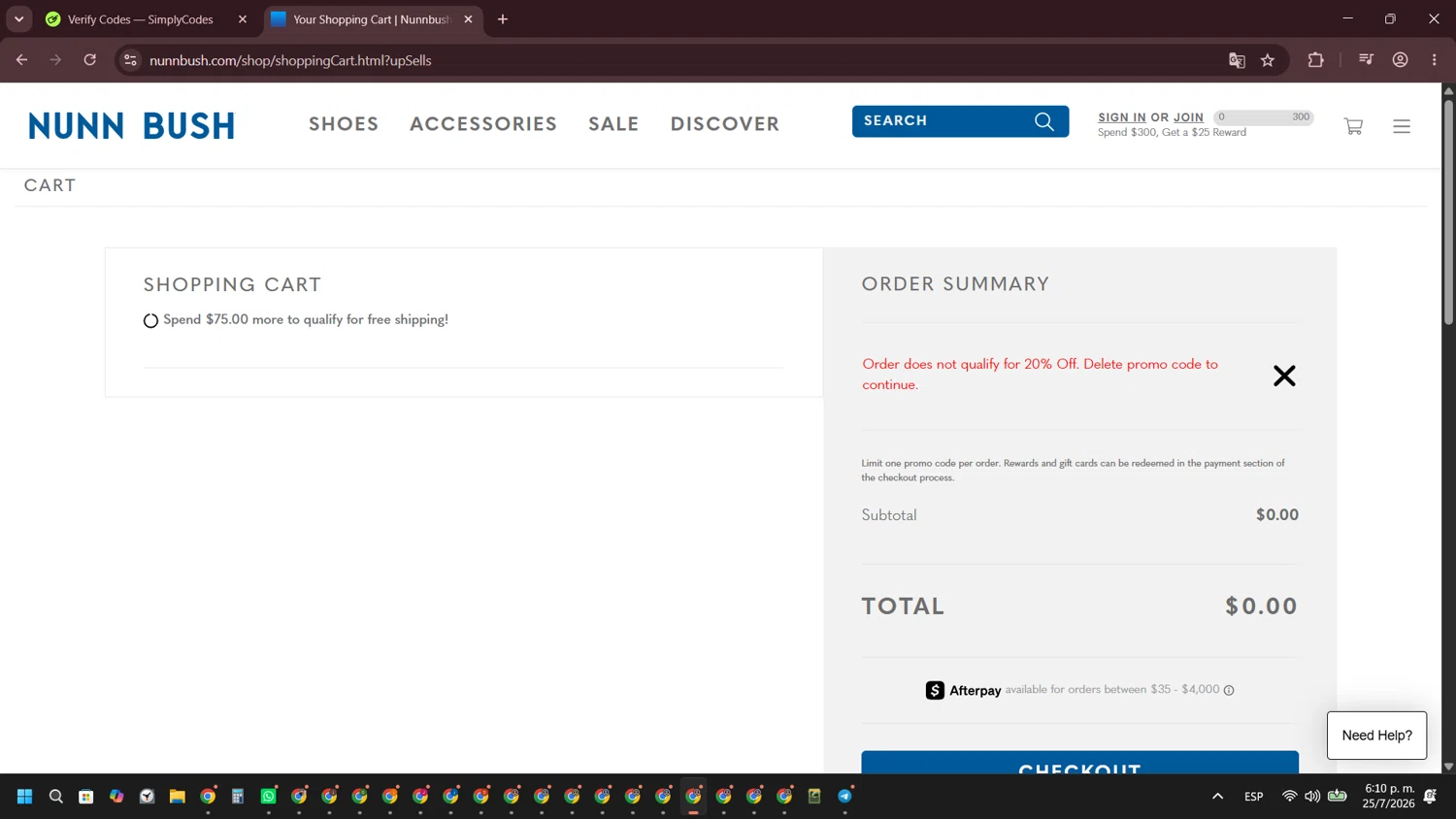Image resolution: width=1456 pixels, height=819 pixels.
Task: Bookmark this page with the star icon
Action: [1268, 60]
